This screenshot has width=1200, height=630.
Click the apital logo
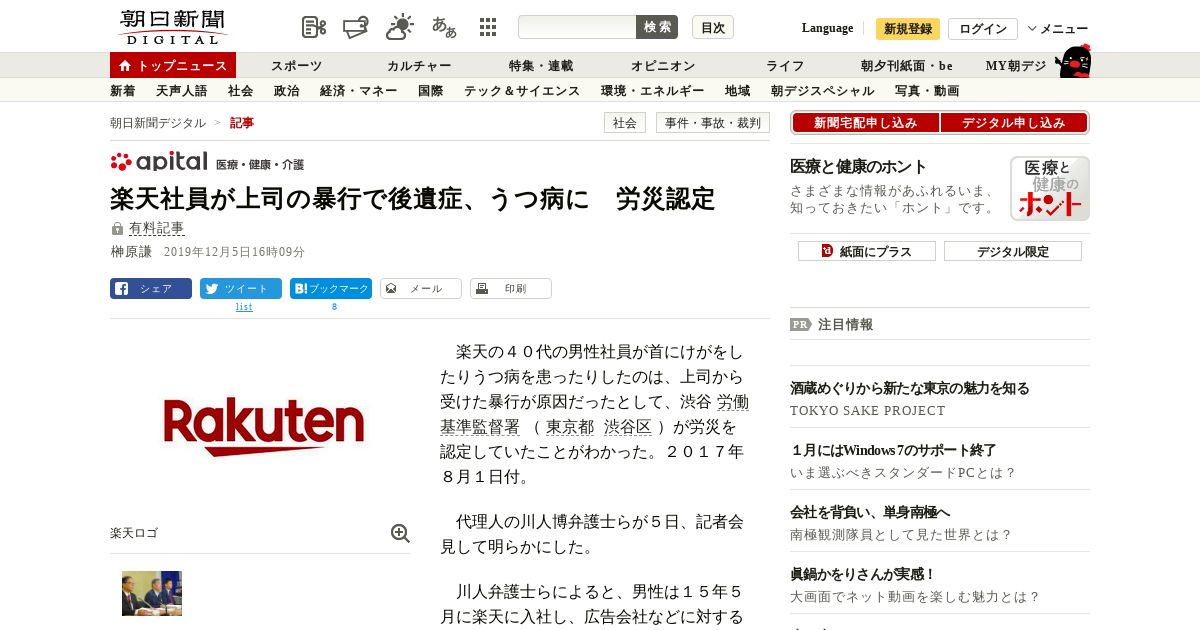(x=159, y=161)
